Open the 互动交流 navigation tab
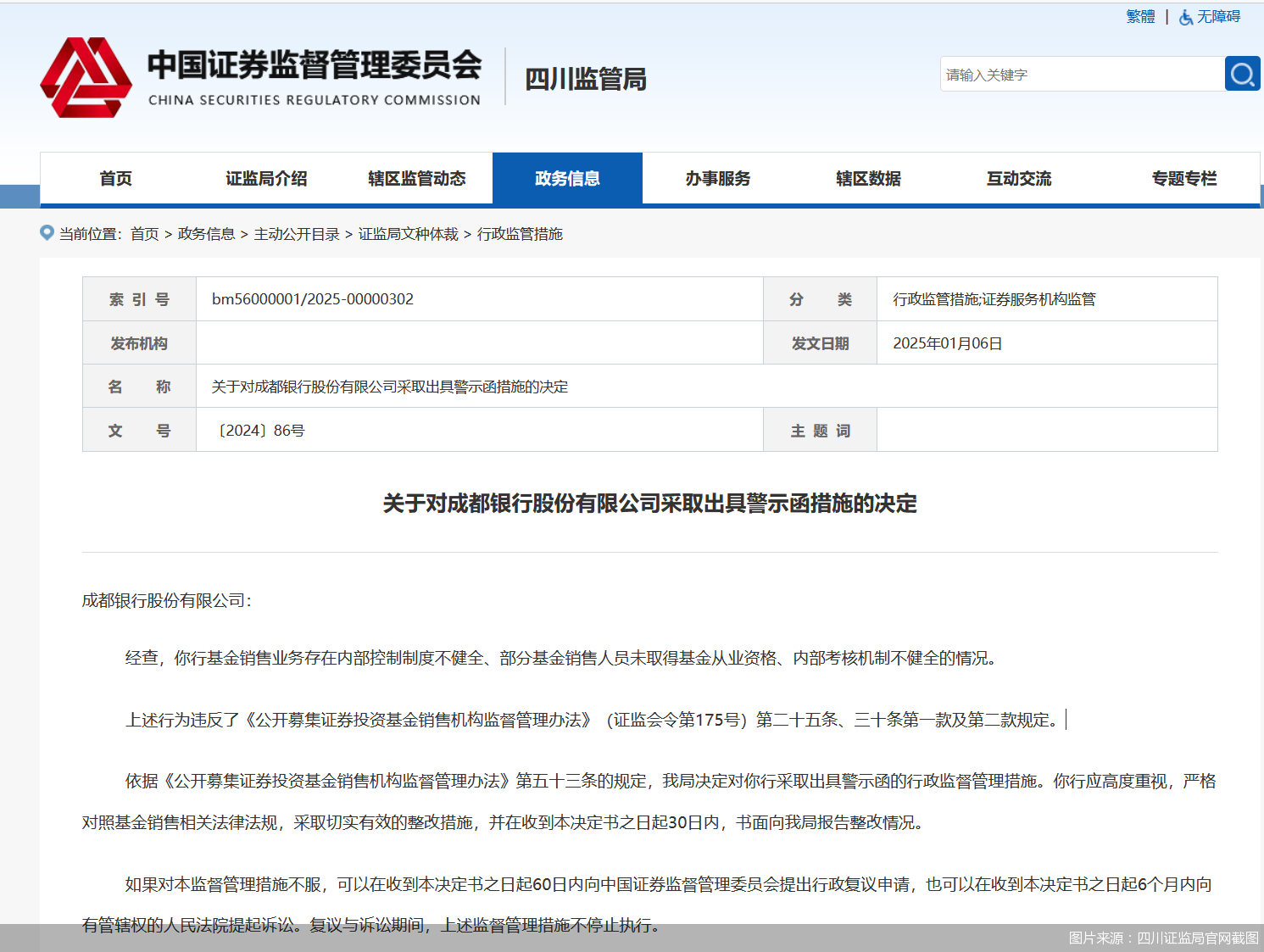Viewport: 1264px width, 952px height. point(1018,179)
